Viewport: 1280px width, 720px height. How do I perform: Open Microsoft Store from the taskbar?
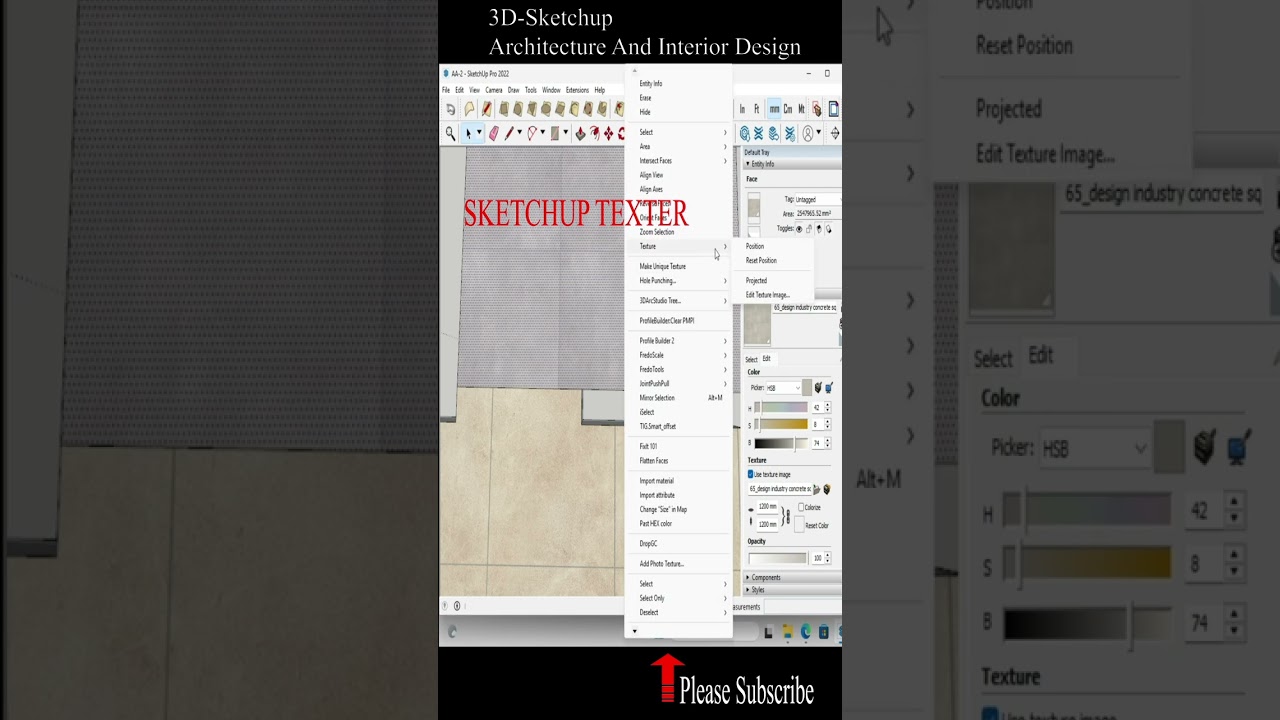(823, 631)
